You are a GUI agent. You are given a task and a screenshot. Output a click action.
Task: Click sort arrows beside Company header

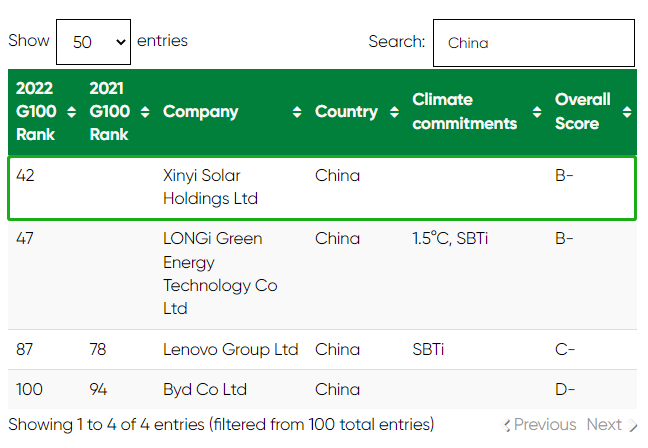pyautogui.click(x=297, y=112)
